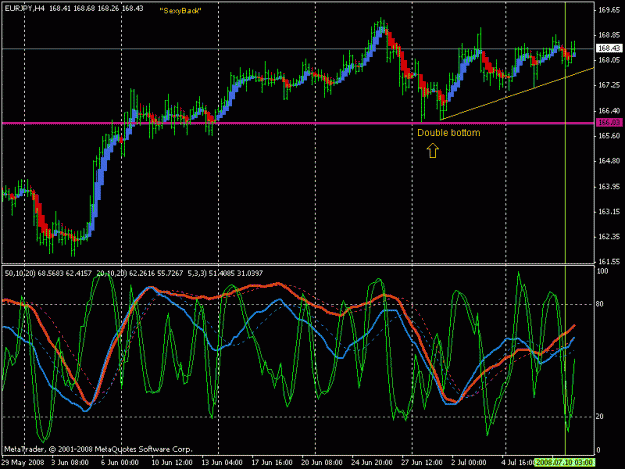Click the 167.25 price scale value

(x=609, y=85)
